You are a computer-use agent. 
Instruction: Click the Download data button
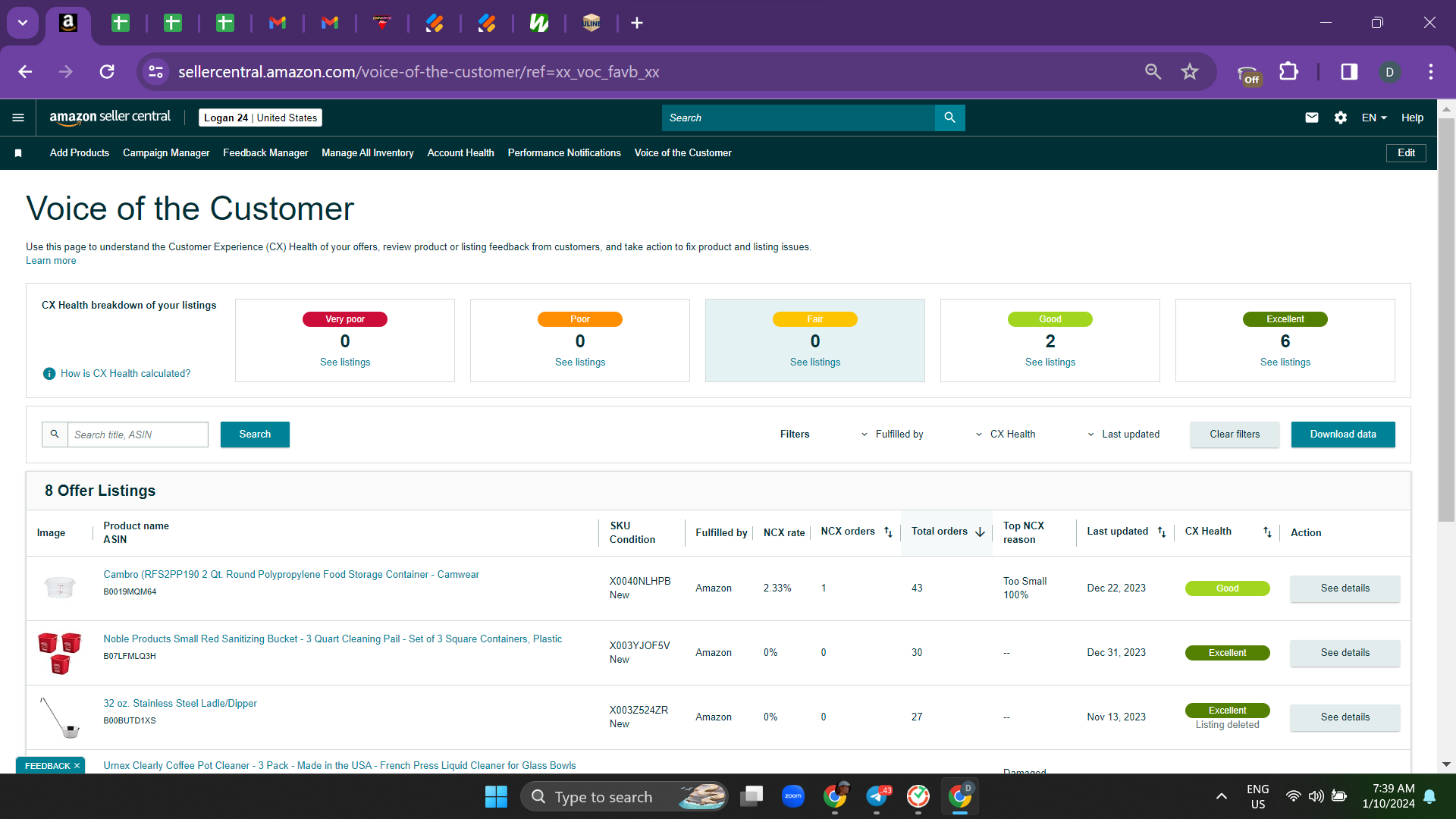pos(1343,435)
